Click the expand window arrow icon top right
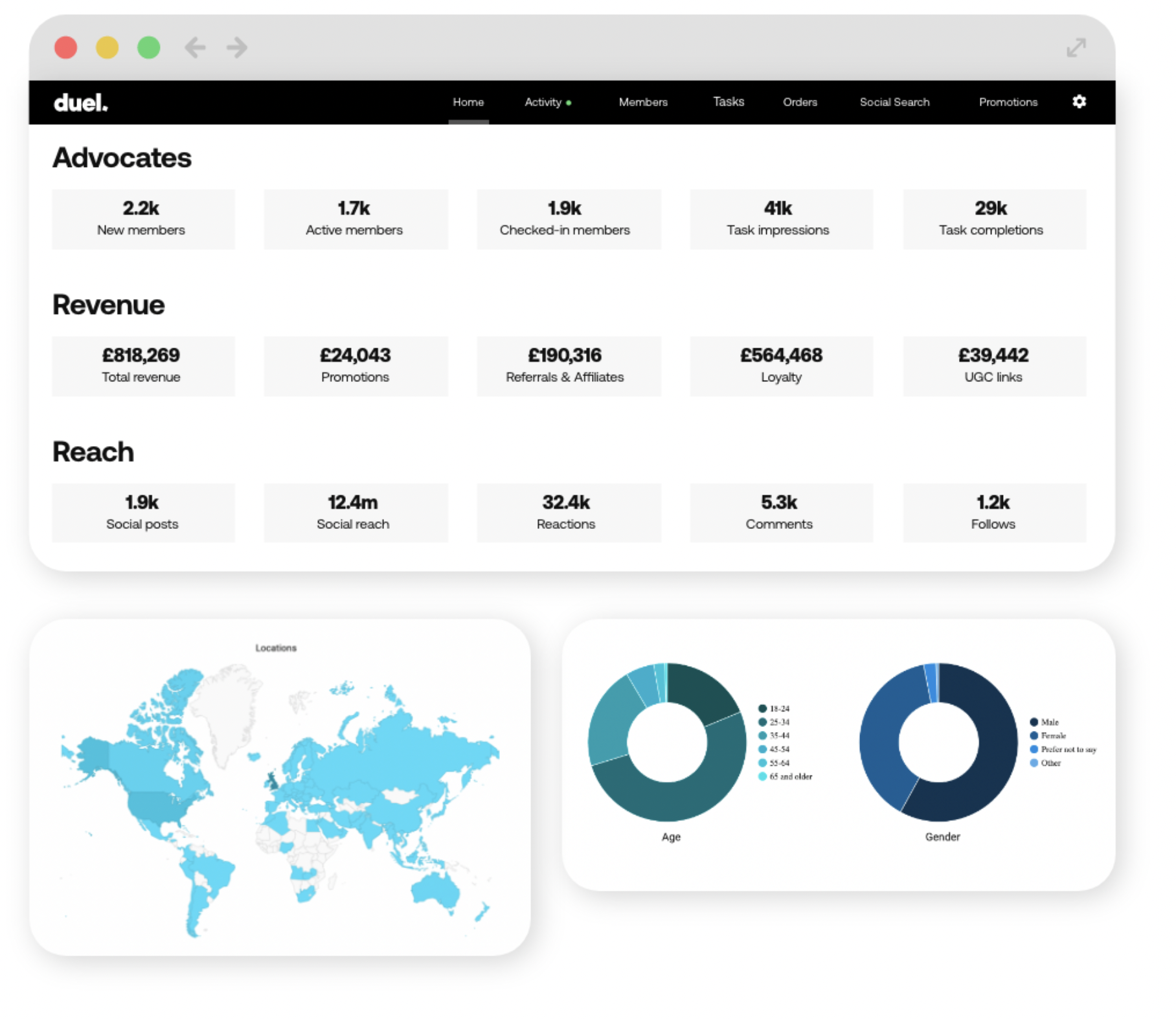The width and height of the screenshot is (1176, 1019). pos(1076,47)
